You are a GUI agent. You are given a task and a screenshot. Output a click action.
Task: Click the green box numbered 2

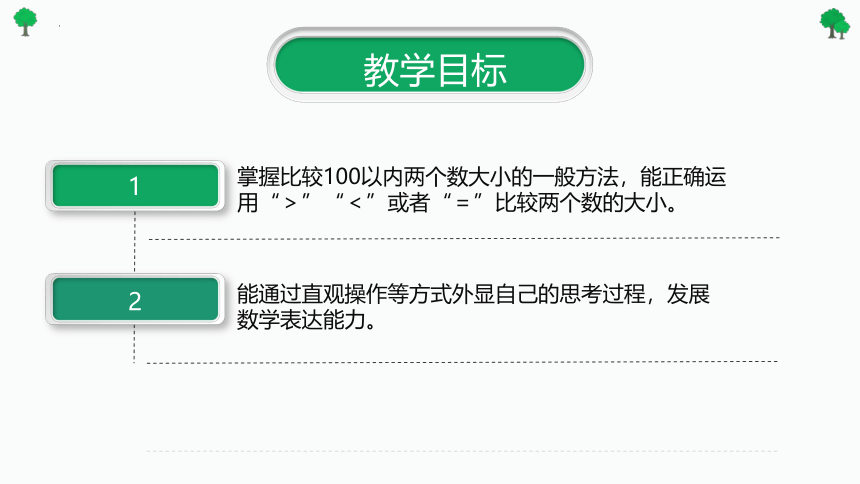point(135,299)
